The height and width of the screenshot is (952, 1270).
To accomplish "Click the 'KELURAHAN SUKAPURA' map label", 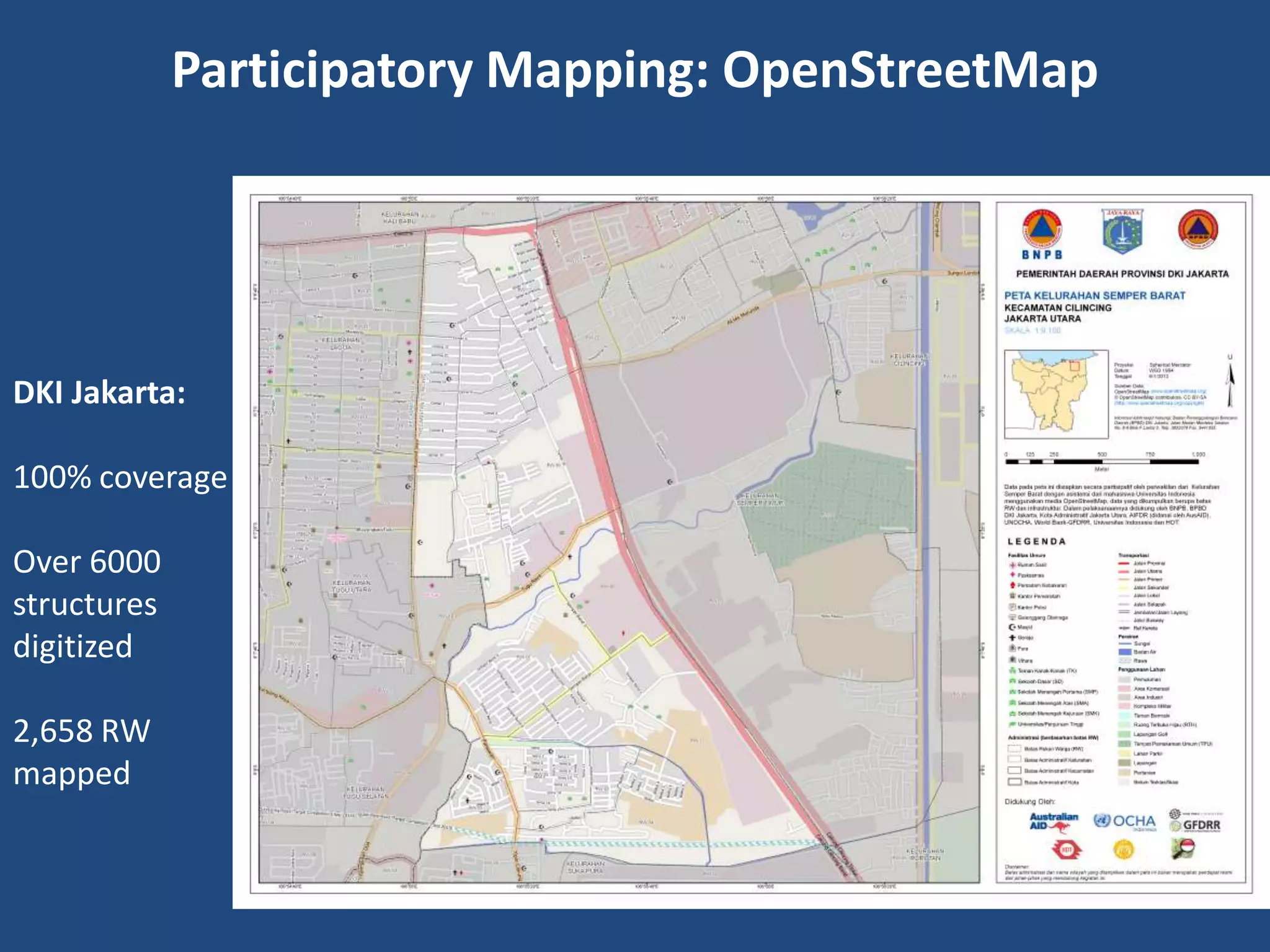I will 585,866.
